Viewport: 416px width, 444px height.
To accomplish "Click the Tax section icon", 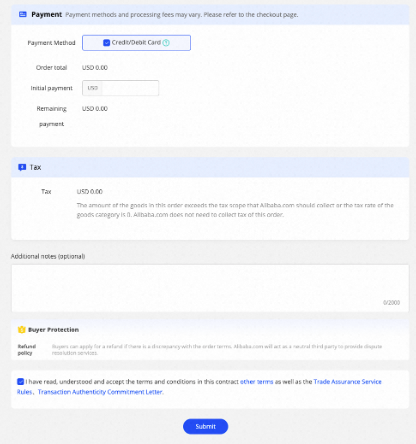I will coord(22,167).
